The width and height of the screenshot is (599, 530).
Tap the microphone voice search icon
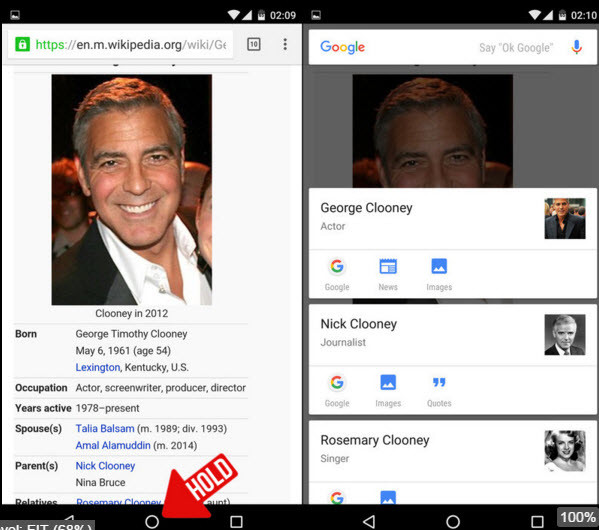point(577,47)
